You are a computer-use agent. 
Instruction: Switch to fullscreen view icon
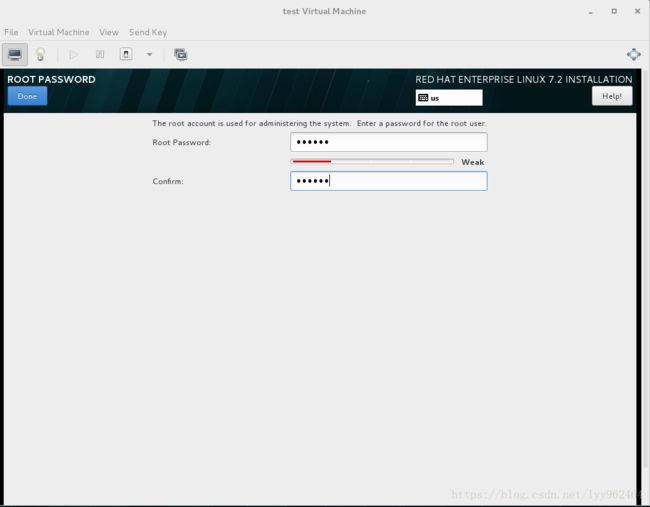tap(633, 54)
